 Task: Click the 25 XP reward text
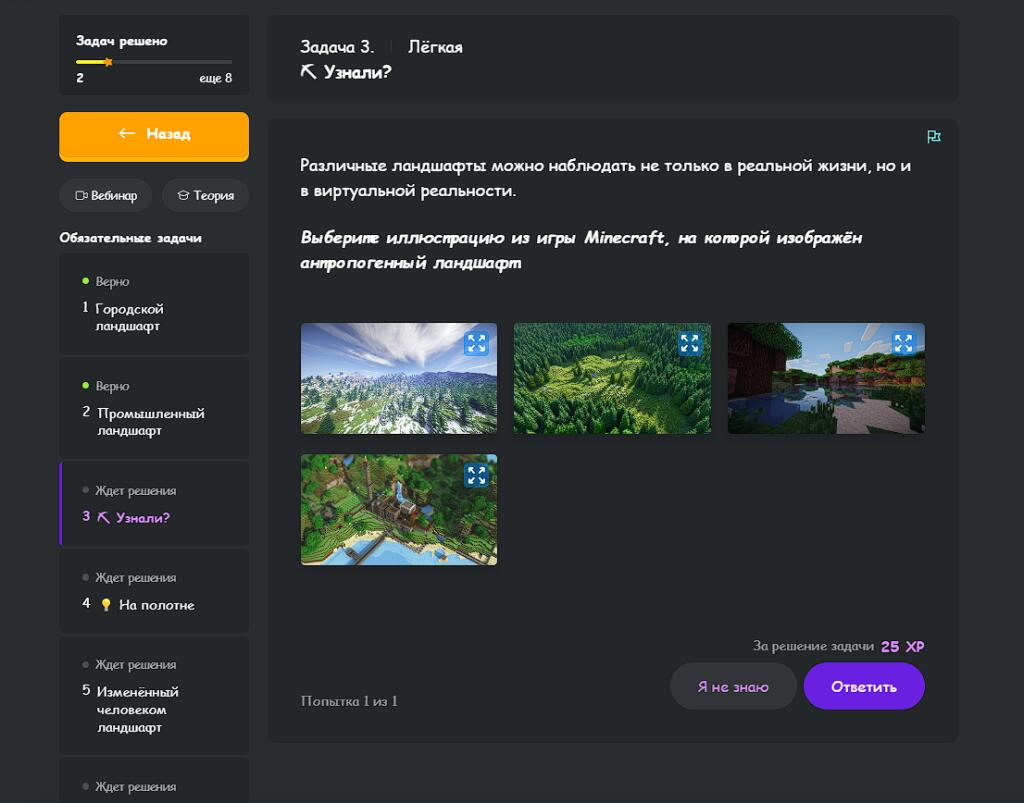(903, 646)
